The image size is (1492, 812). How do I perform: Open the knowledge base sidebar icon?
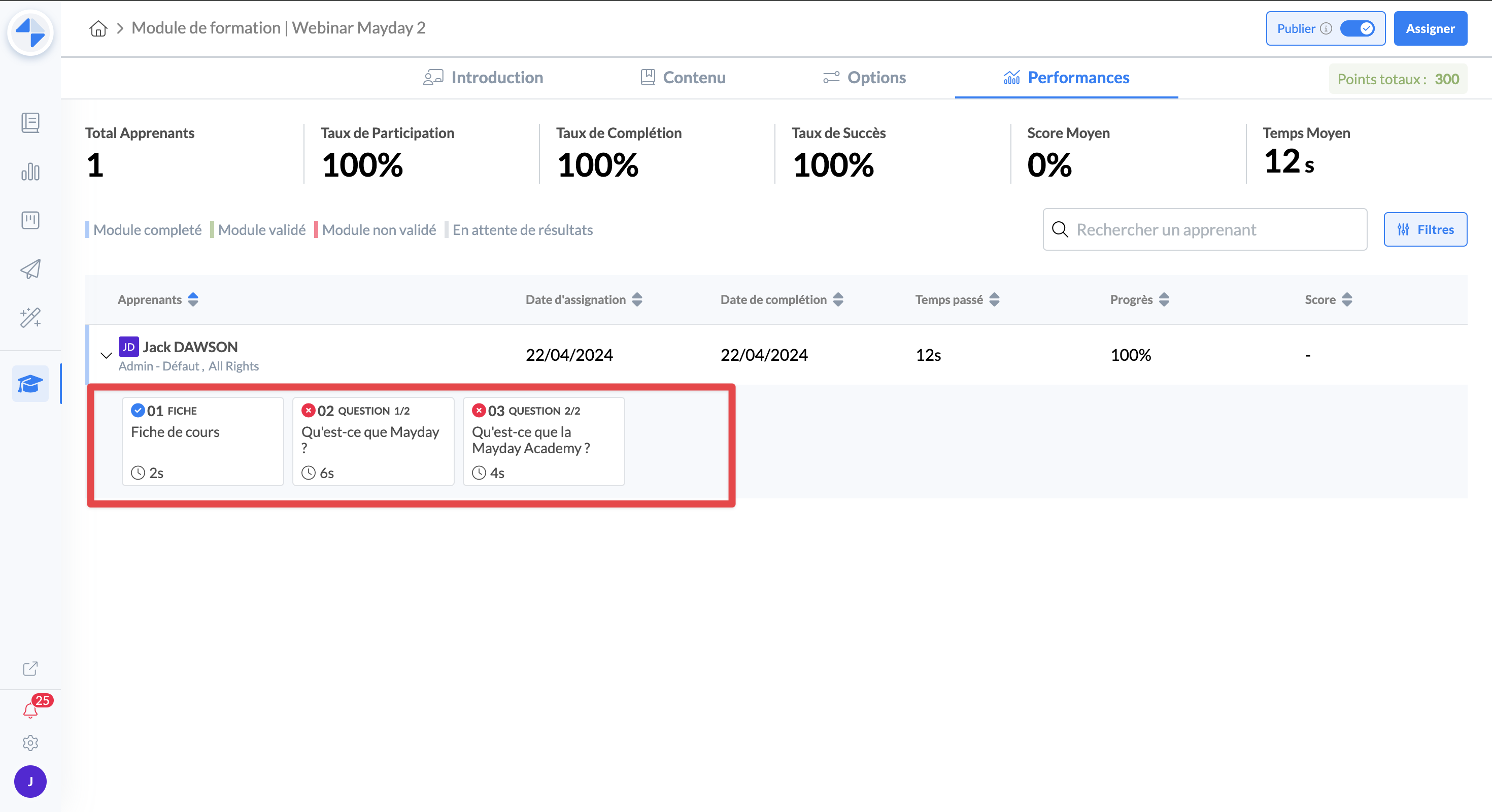[x=30, y=123]
